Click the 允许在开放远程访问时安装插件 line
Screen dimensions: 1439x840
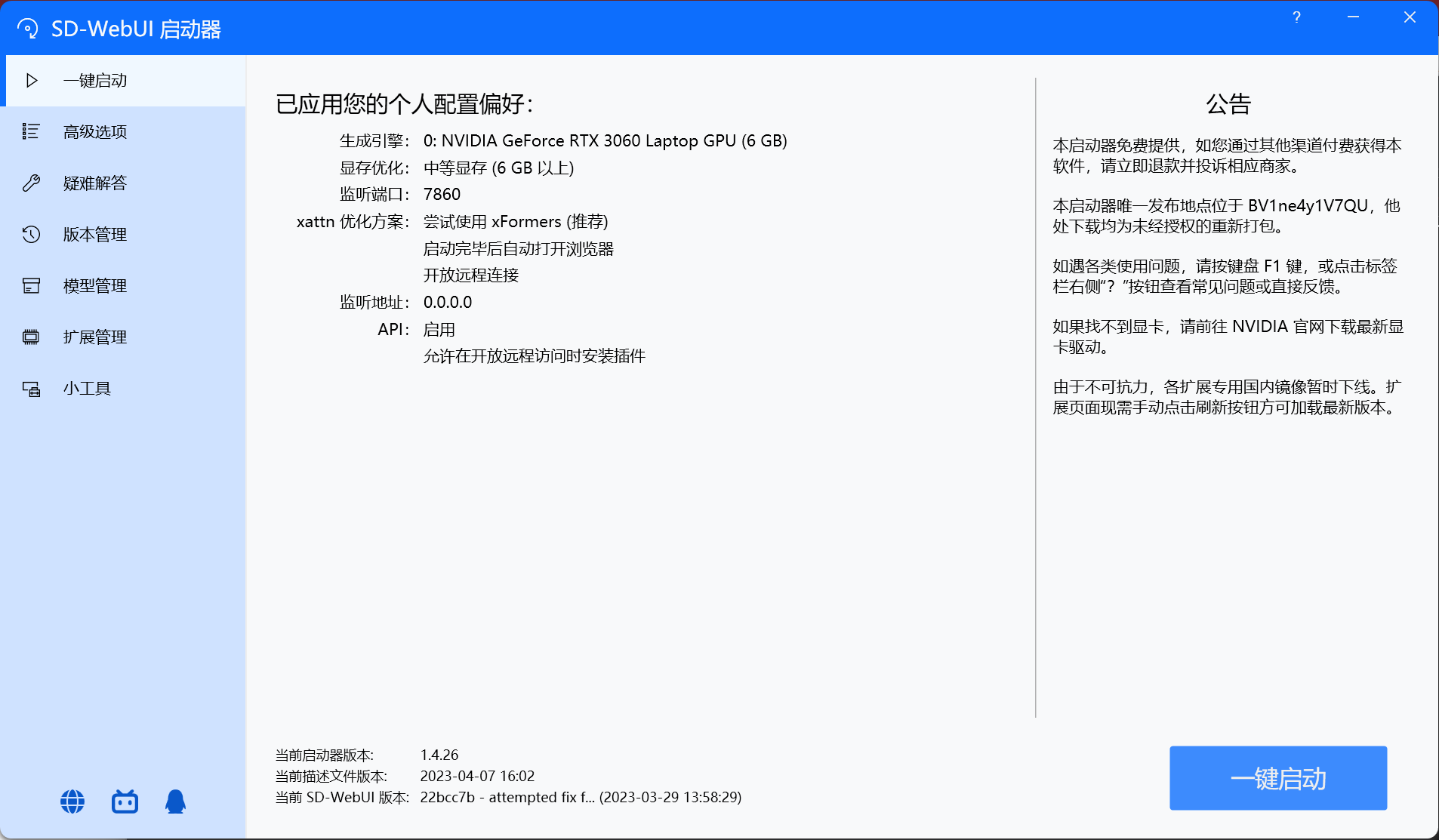[x=535, y=356]
